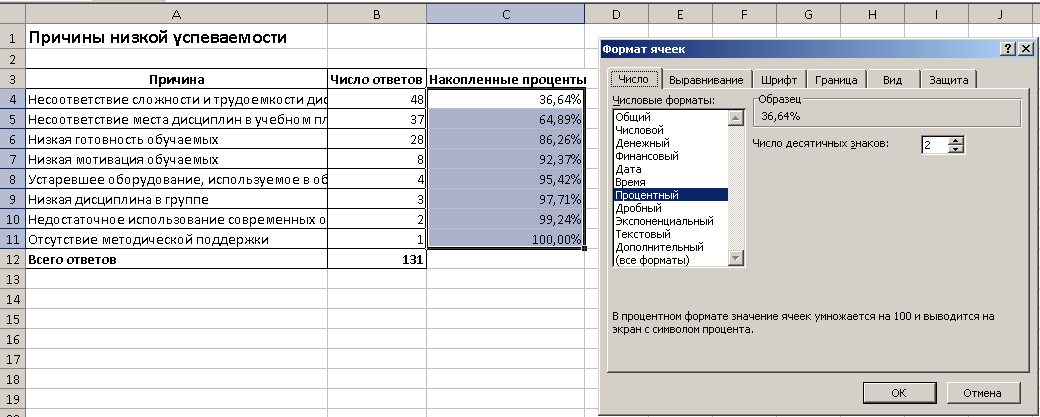Click the cell Низкая мотивация обучаемых
The height and width of the screenshot is (417, 1040).
176,159
